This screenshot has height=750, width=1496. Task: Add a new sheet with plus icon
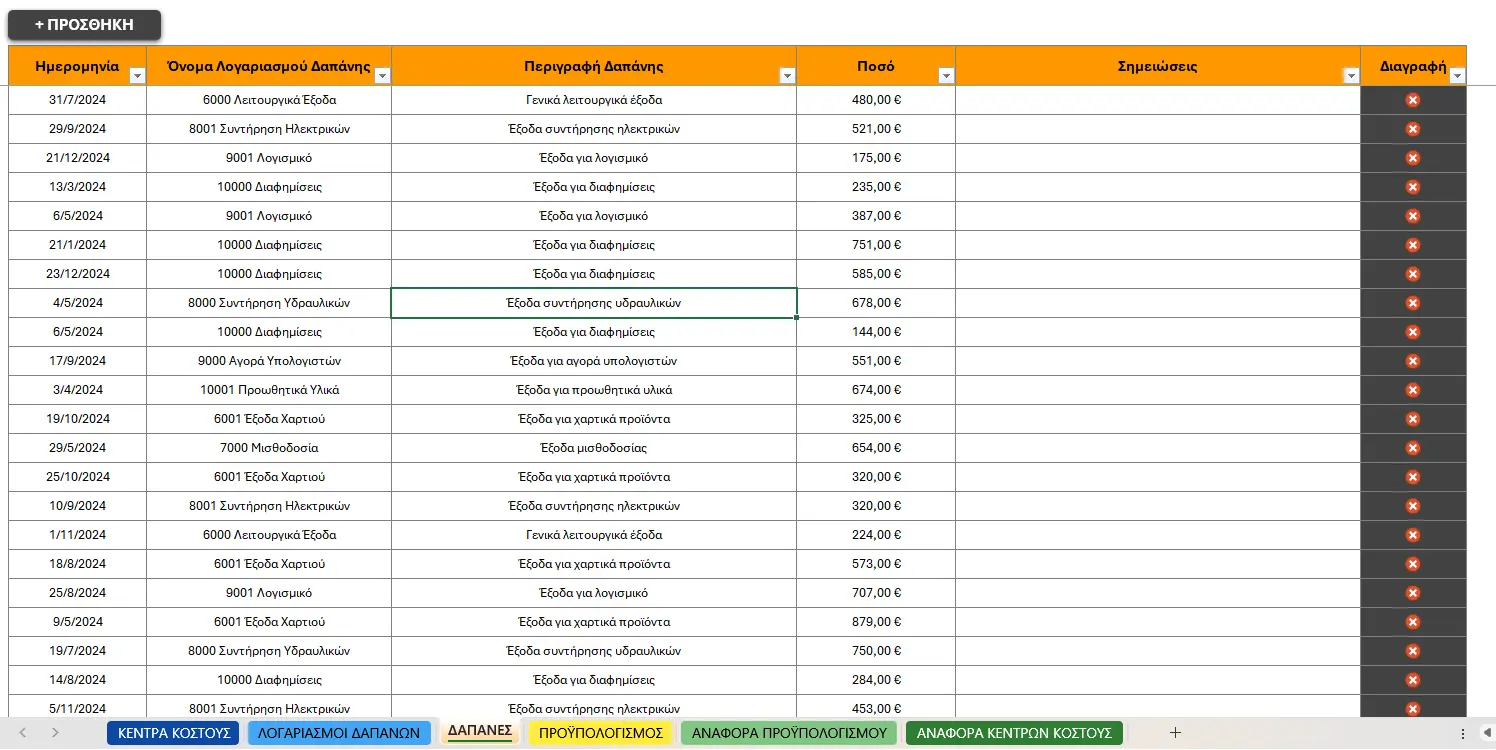1175,733
